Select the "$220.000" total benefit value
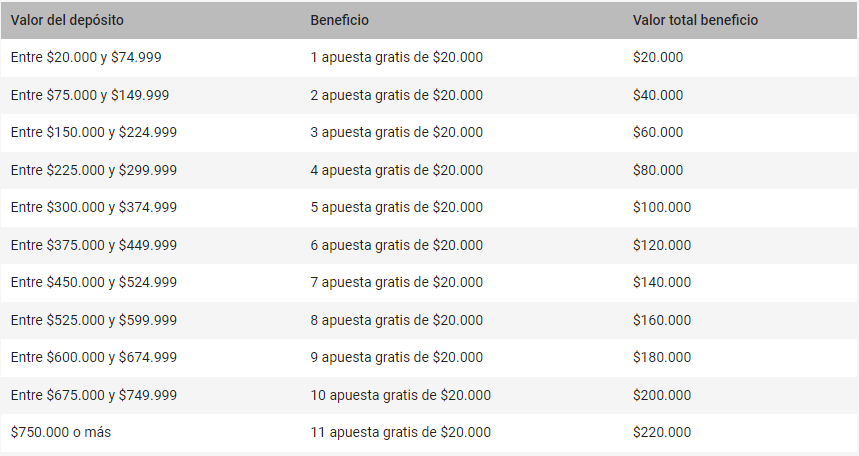Viewport: 859px width, 456px height. click(662, 432)
